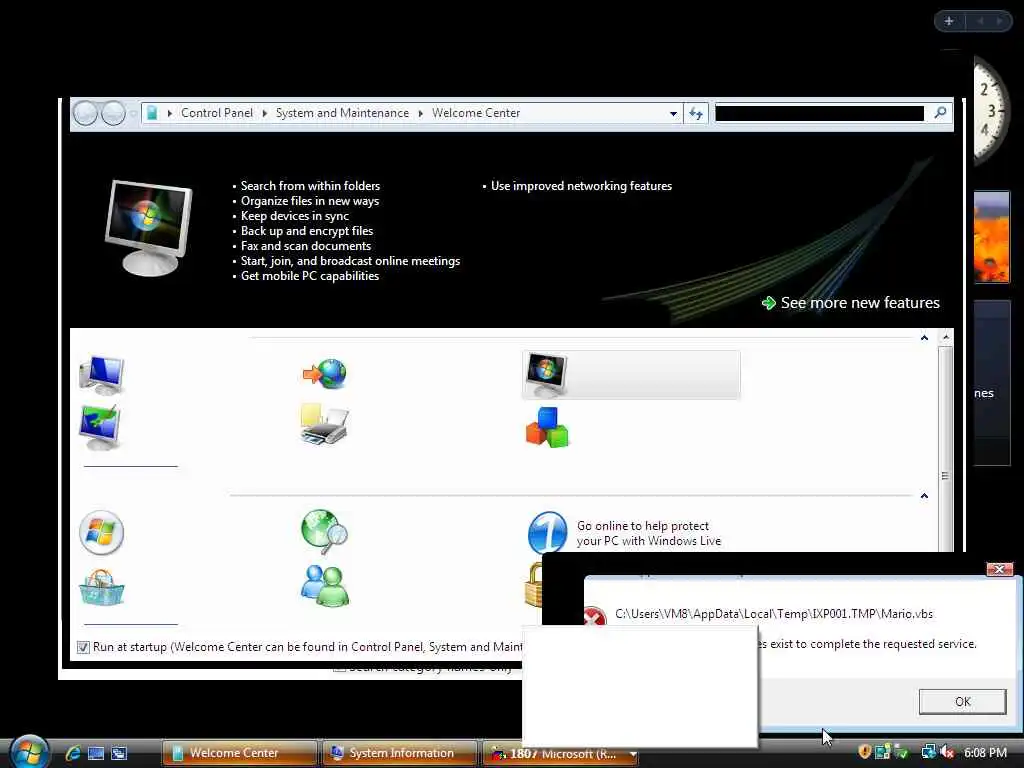
Task: Open the Transfer files and settings globe icon
Action: pyautogui.click(x=325, y=374)
